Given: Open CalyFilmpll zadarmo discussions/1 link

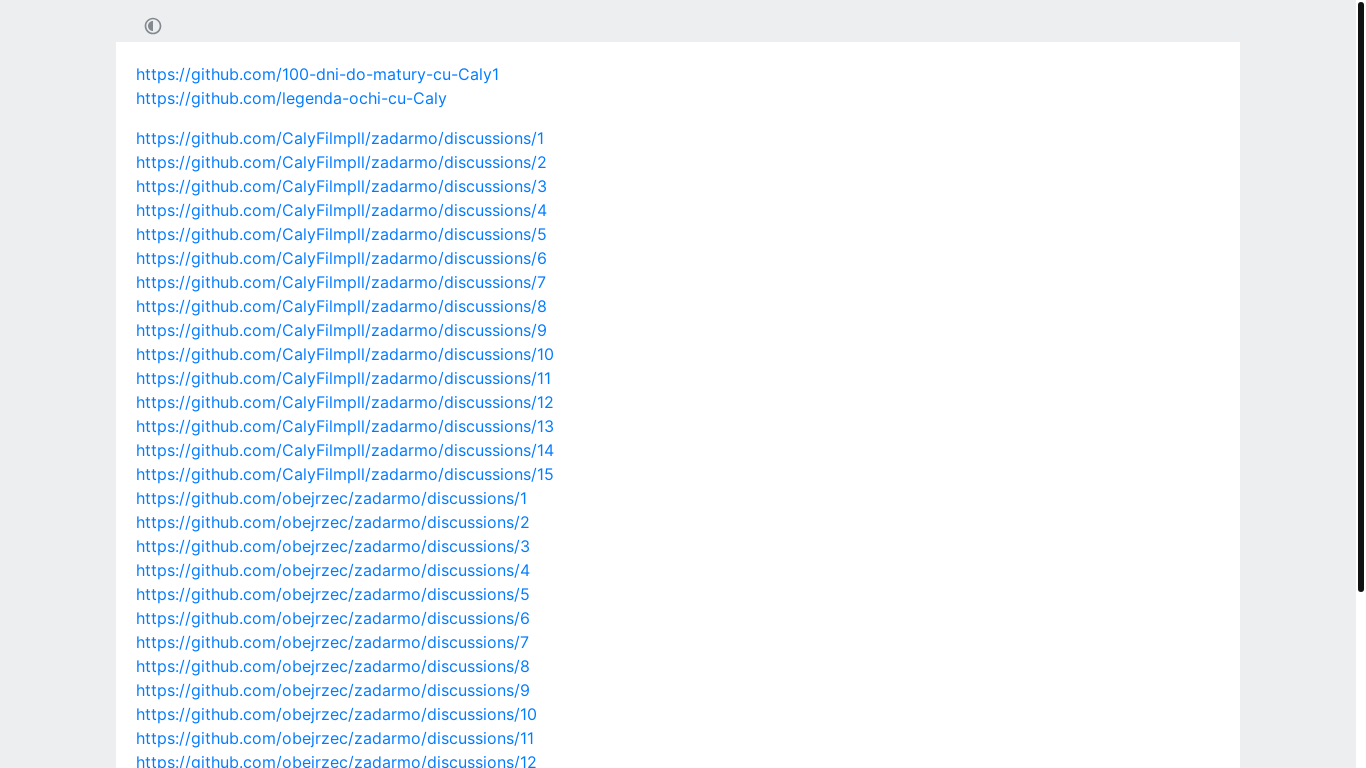Looking at the screenshot, I should [x=340, y=138].
